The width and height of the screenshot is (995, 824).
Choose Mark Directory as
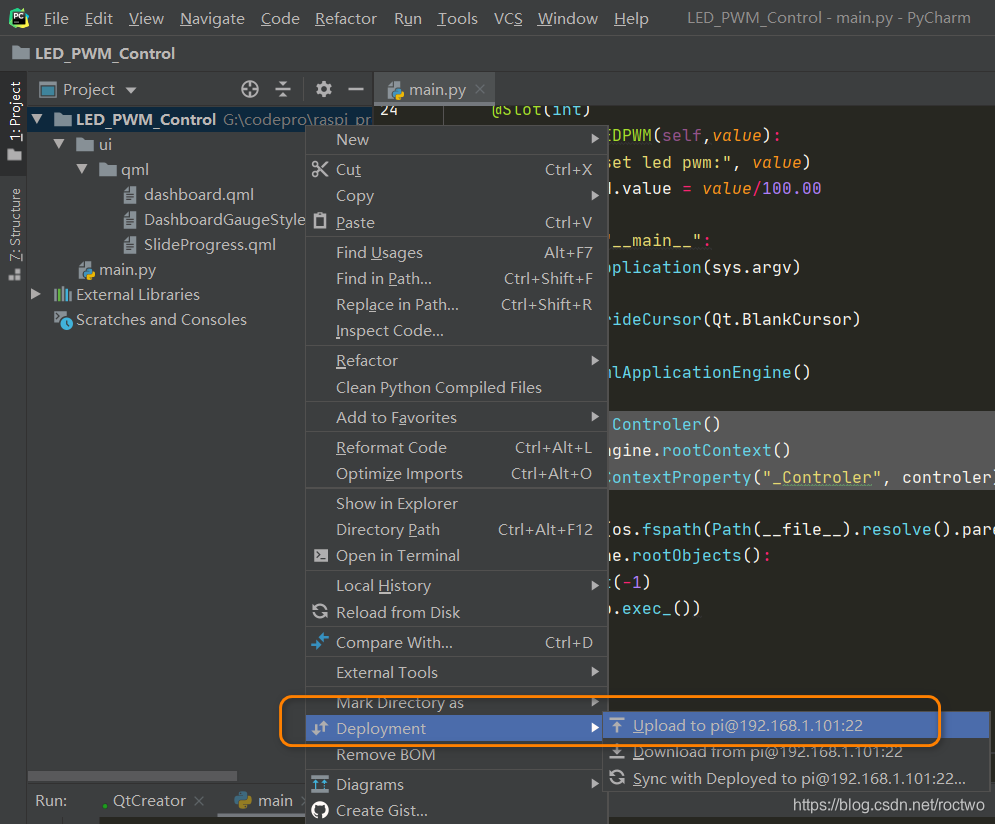pyautogui.click(x=456, y=702)
